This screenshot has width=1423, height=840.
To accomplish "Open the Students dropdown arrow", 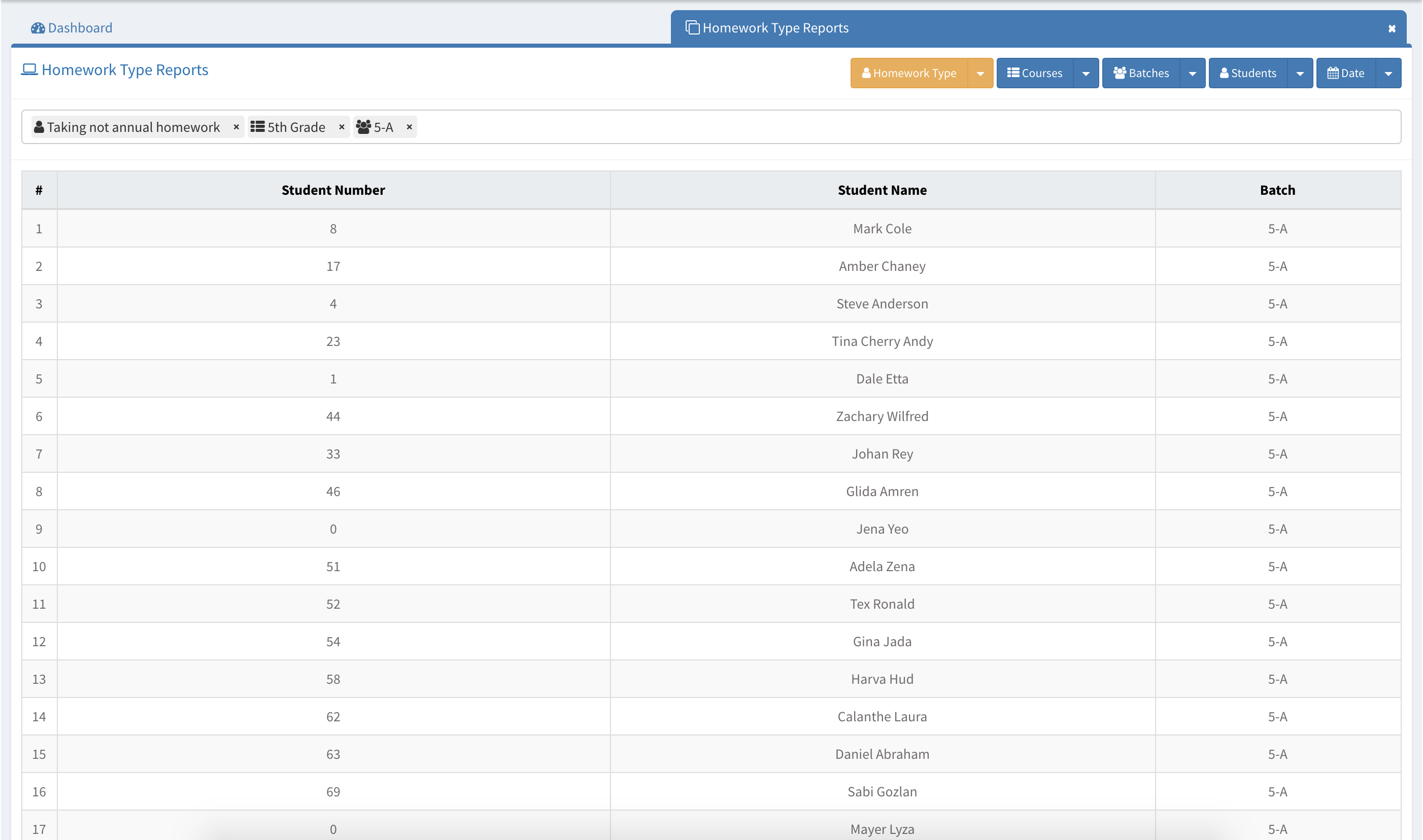I will click(1300, 74).
